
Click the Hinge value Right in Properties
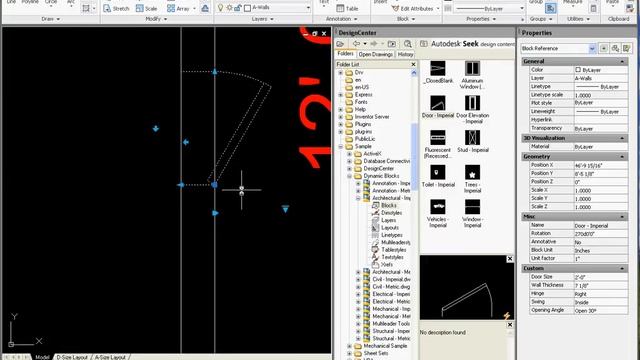tap(600, 294)
